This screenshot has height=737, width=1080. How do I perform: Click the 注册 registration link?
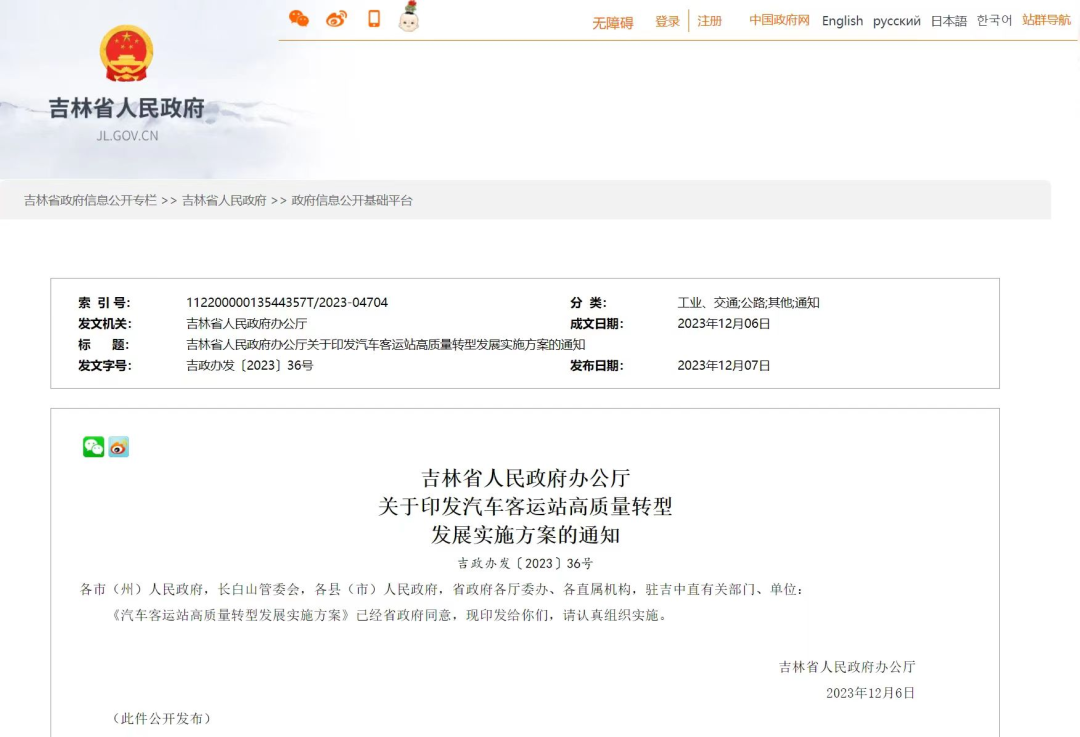pyautogui.click(x=710, y=21)
